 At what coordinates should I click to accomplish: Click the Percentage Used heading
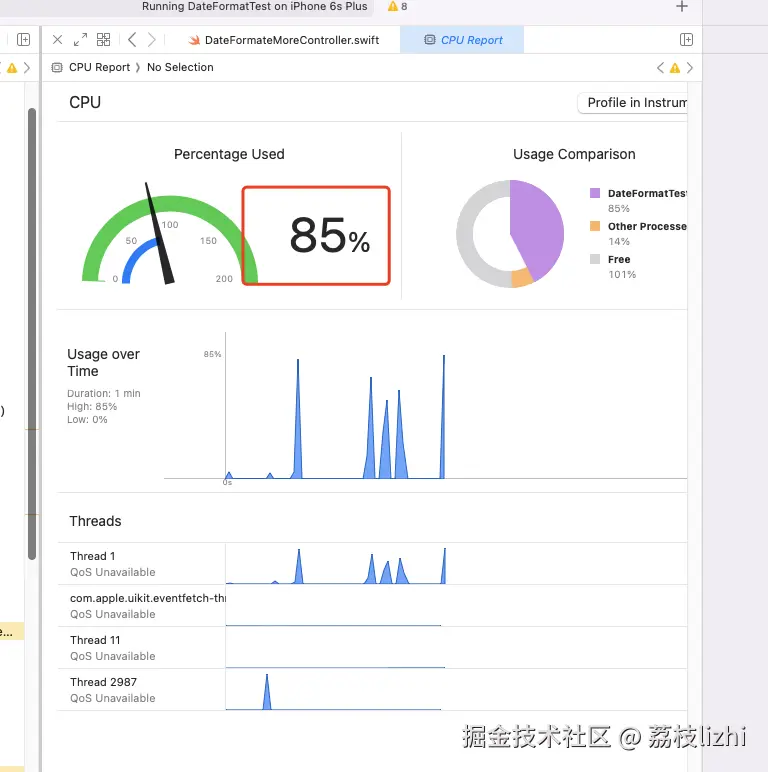tap(229, 154)
